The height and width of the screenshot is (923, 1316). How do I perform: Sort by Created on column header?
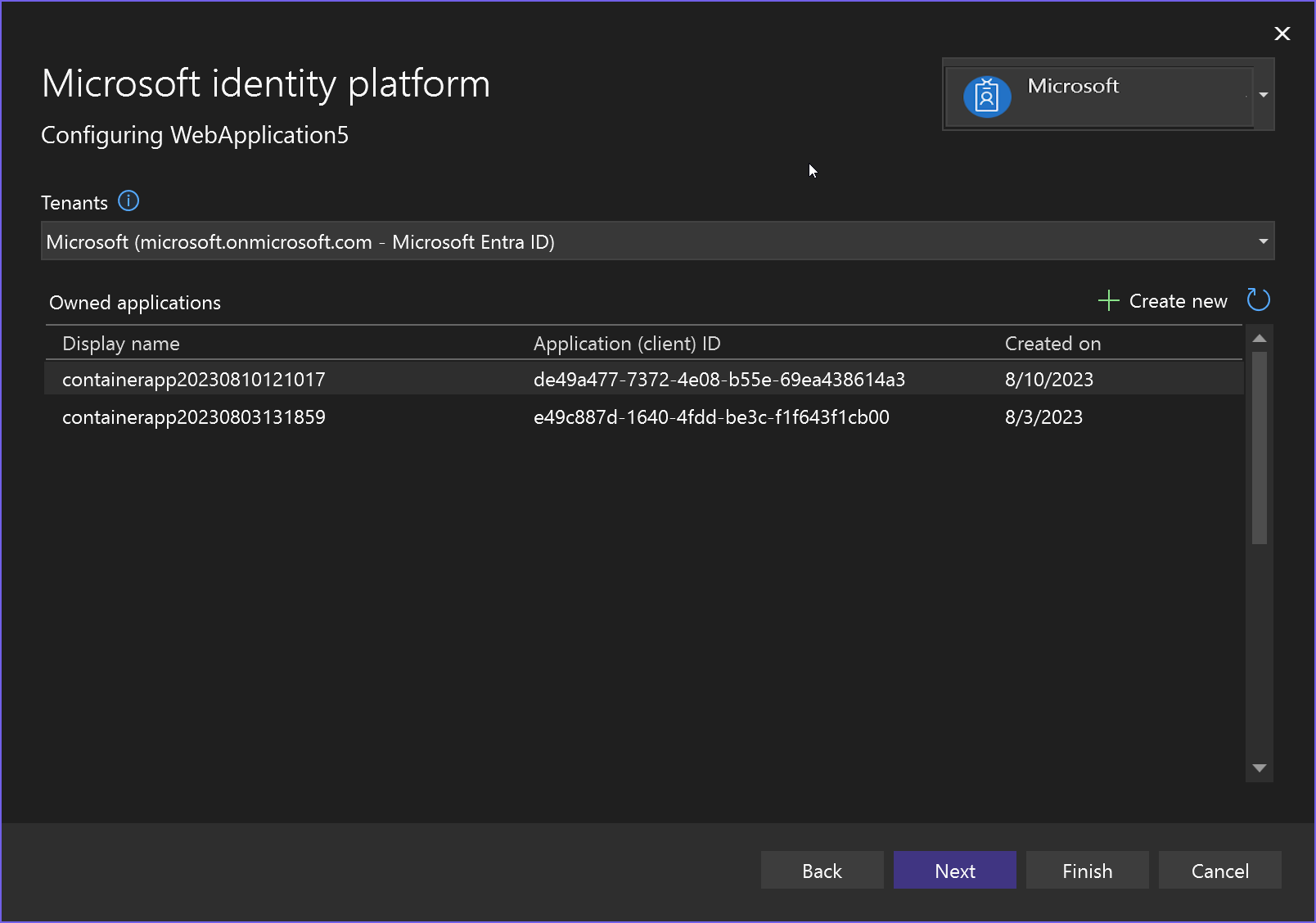(x=1052, y=344)
